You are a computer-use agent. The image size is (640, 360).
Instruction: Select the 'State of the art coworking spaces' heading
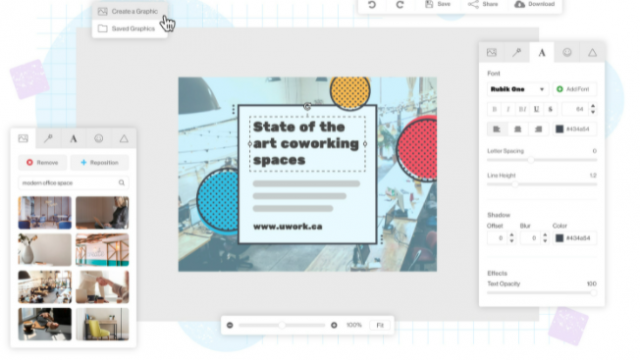pyautogui.click(x=306, y=143)
